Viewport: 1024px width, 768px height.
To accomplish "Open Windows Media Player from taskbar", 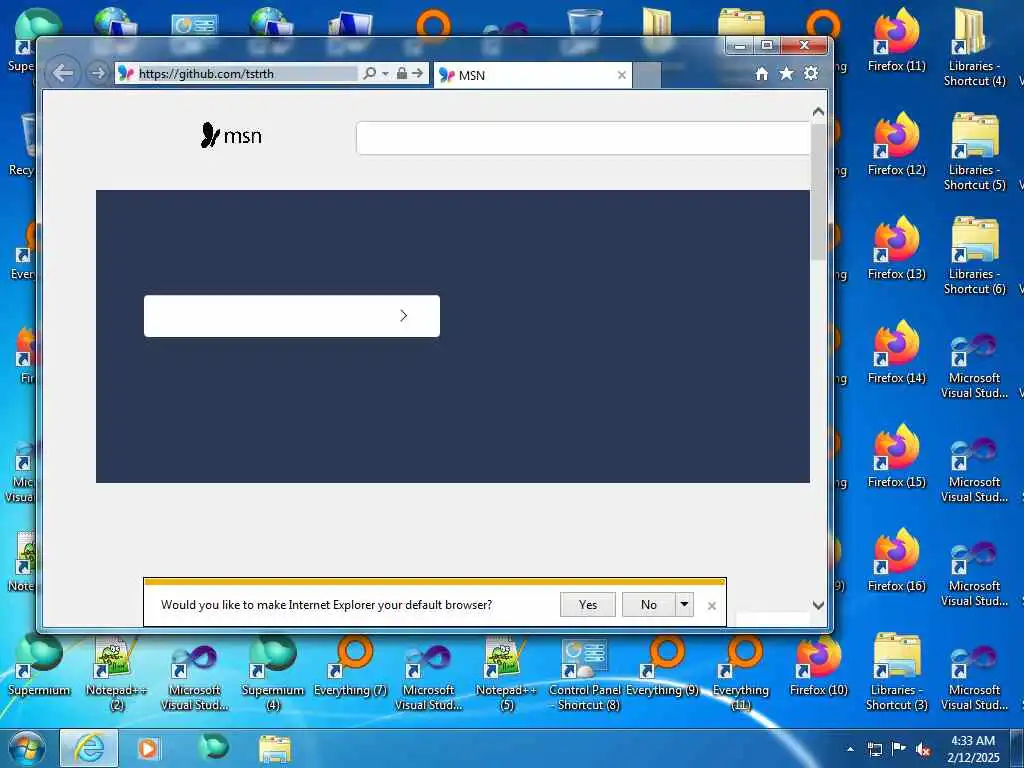I will [148, 748].
